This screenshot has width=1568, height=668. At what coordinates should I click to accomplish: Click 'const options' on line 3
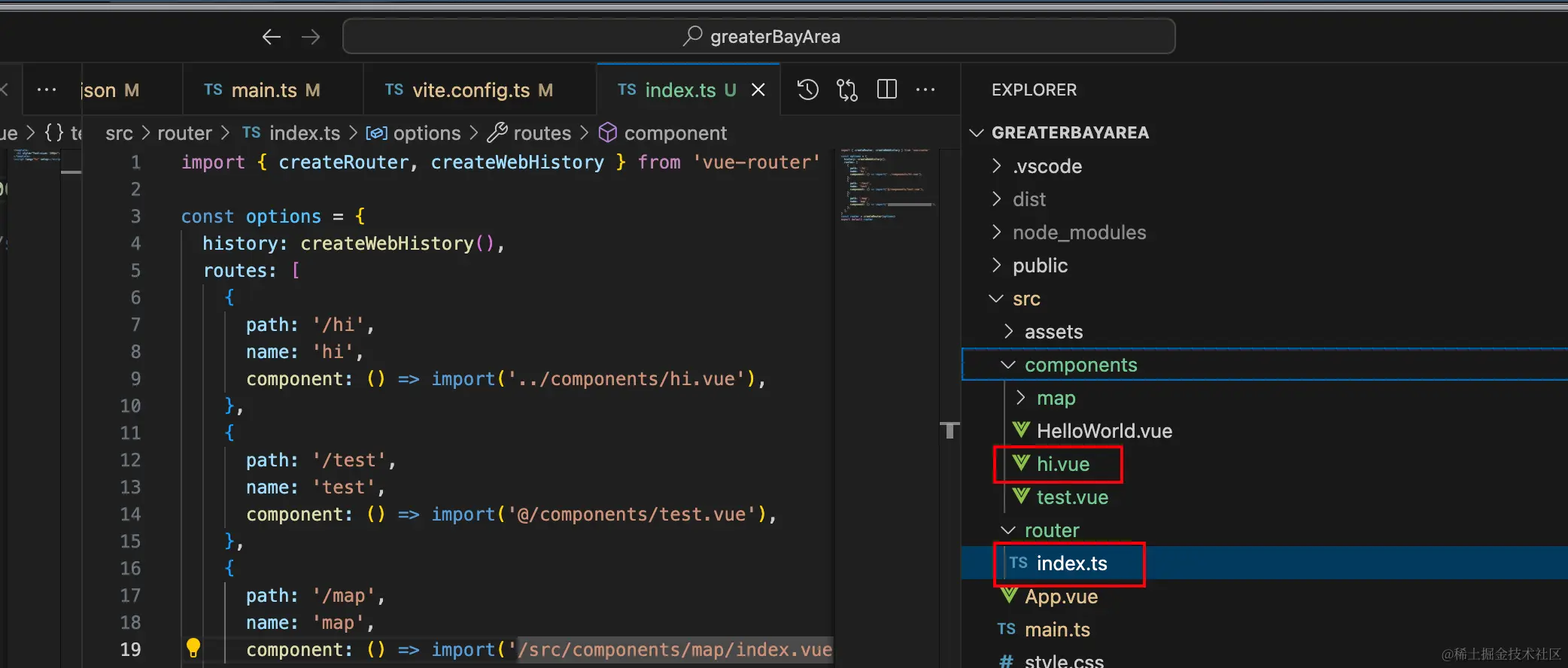click(x=251, y=217)
